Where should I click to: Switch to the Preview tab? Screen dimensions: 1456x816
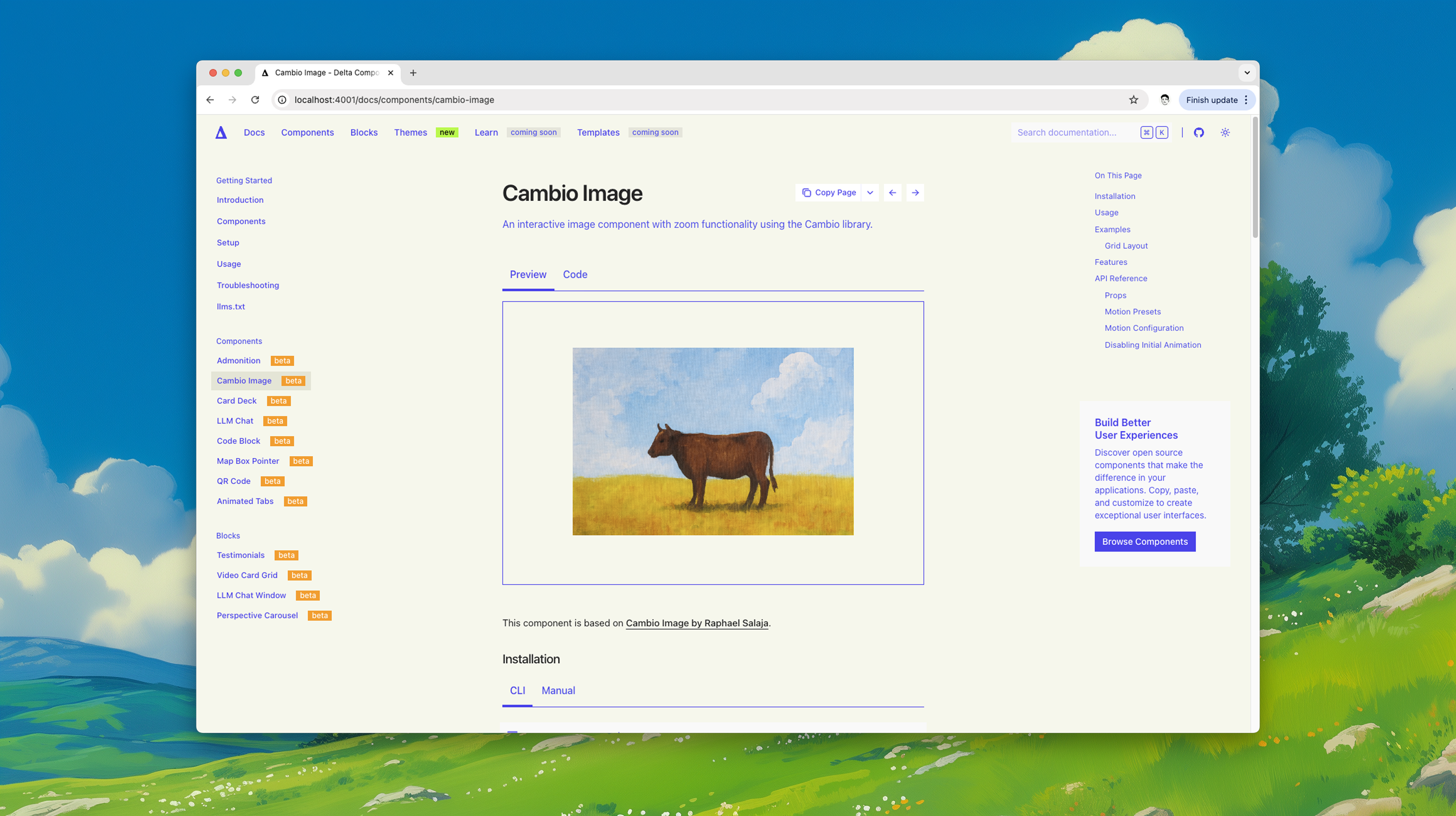[528, 274]
